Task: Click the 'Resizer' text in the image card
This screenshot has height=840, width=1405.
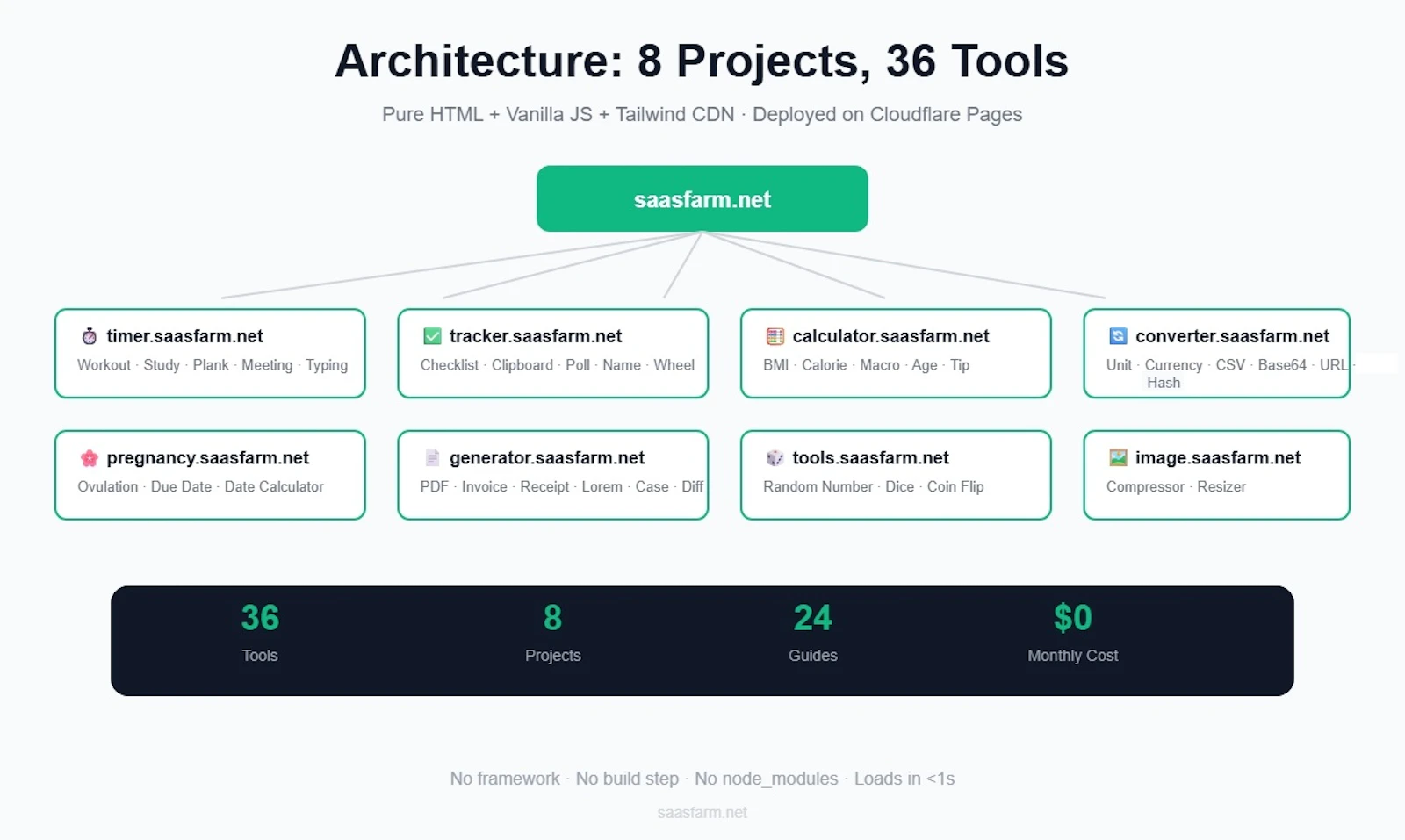Action: tap(1221, 487)
